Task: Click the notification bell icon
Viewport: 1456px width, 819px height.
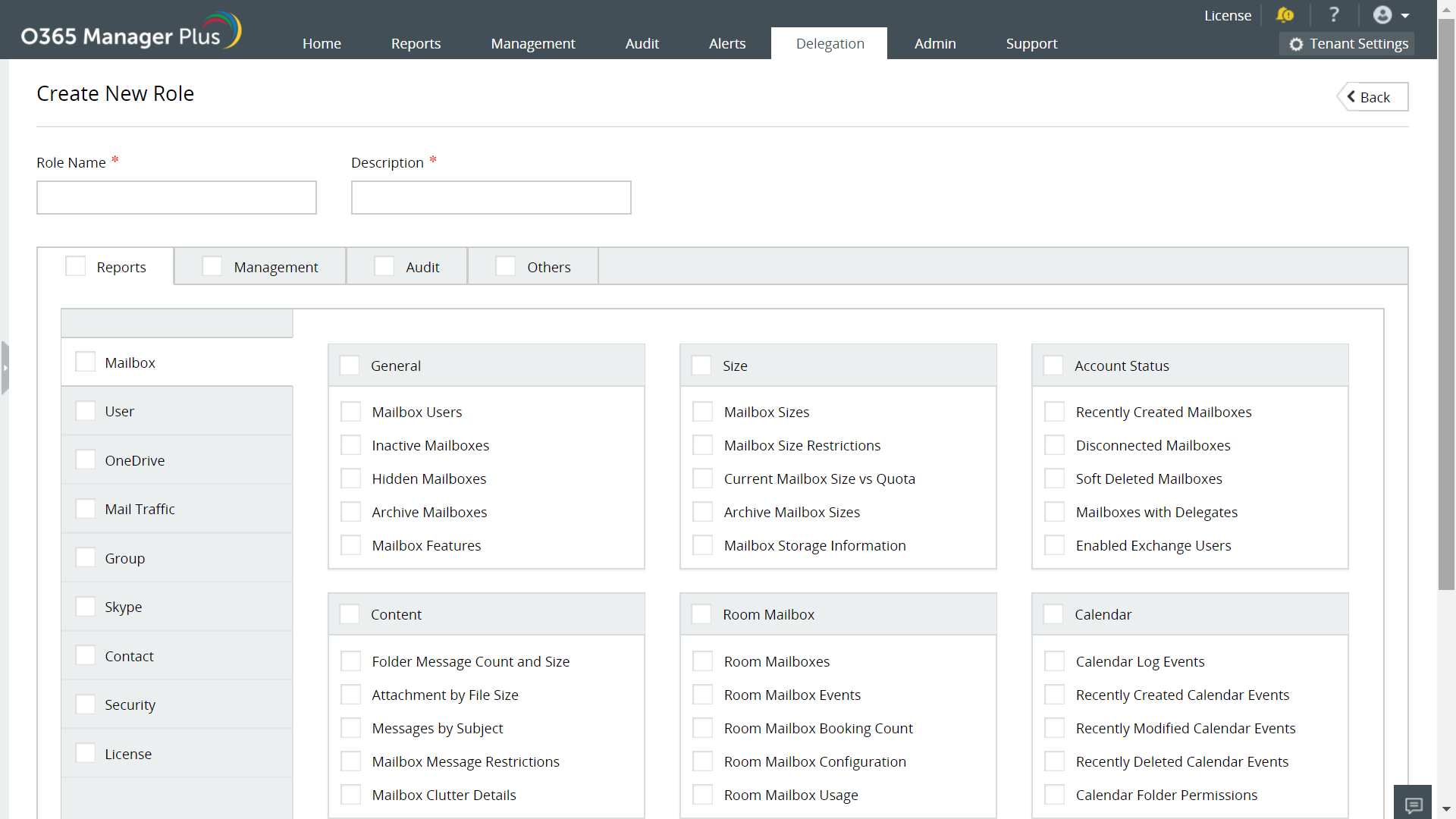Action: click(1285, 15)
